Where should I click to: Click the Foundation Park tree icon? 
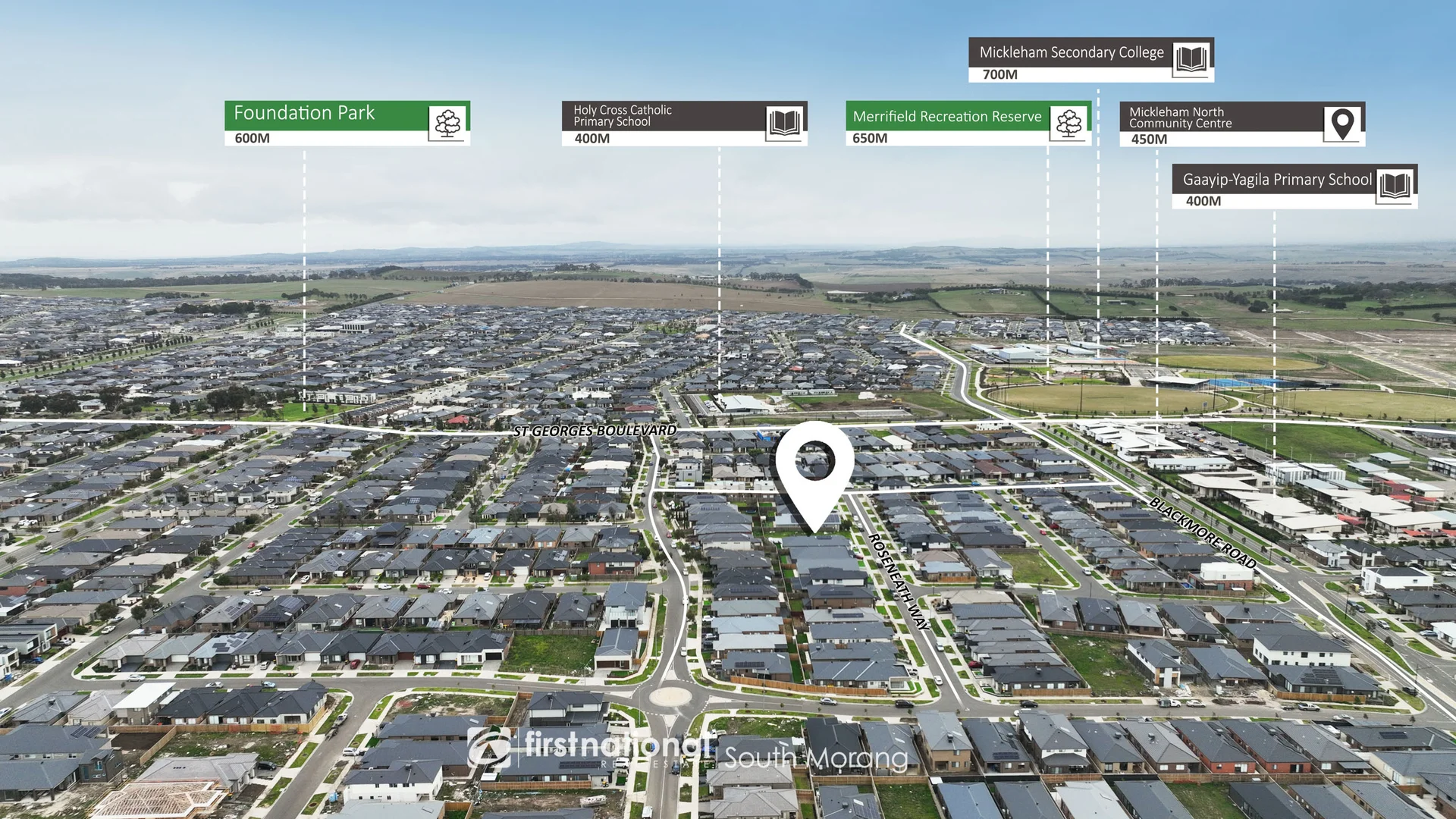(447, 123)
